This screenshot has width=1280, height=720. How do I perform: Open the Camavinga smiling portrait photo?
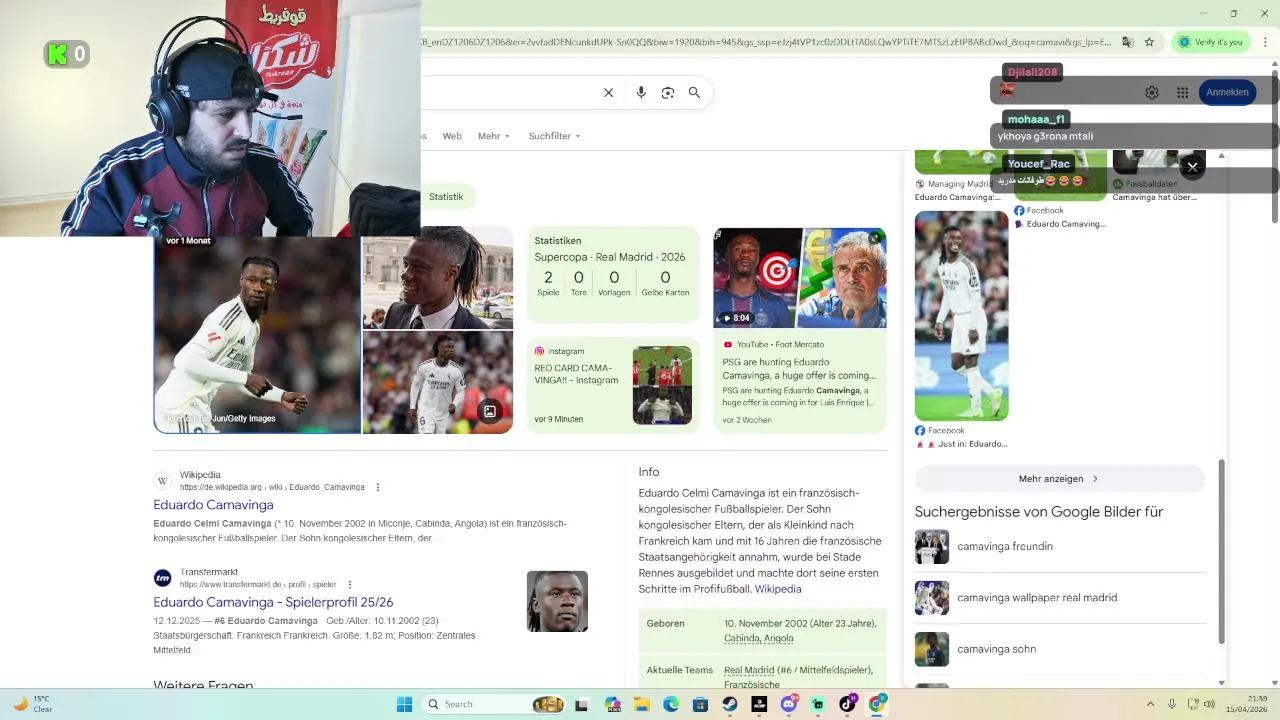pyautogui.click(x=438, y=278)
